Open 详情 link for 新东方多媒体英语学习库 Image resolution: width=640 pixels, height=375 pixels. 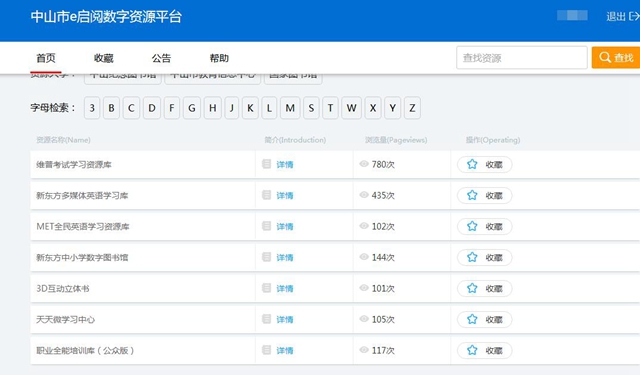point(285,195)
